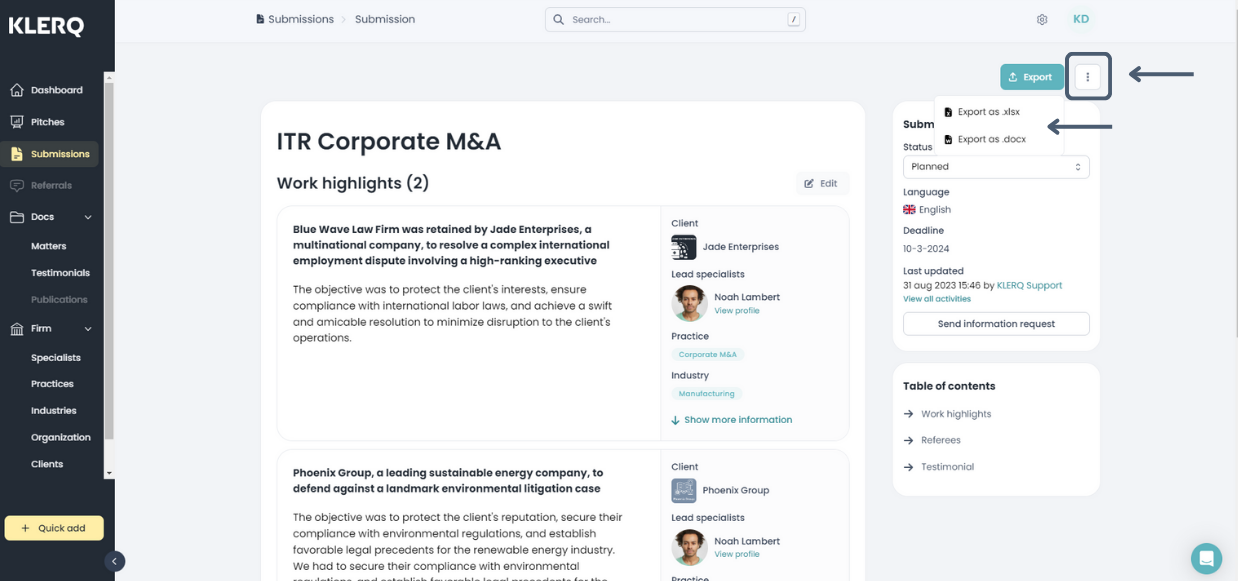Click the Submission breadcrumb item

[x=385, y=19]
